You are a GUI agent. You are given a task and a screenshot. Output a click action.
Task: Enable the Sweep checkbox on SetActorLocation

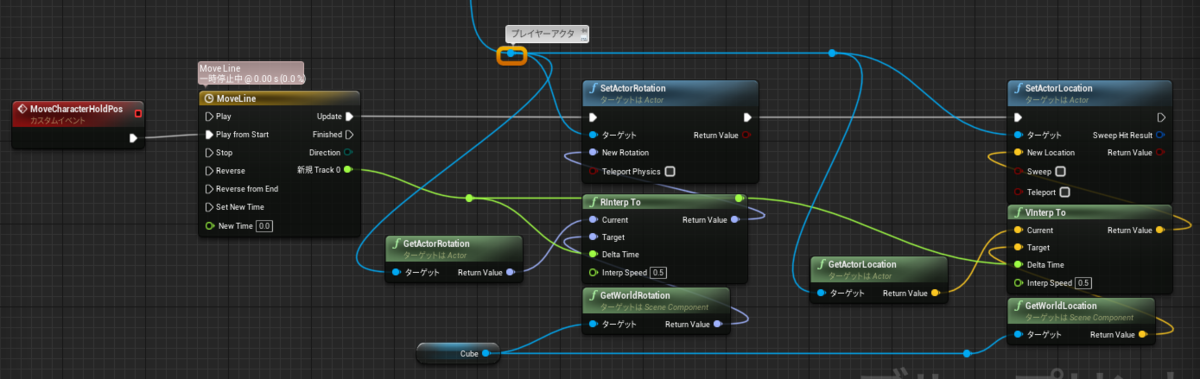pos(1060,172)
